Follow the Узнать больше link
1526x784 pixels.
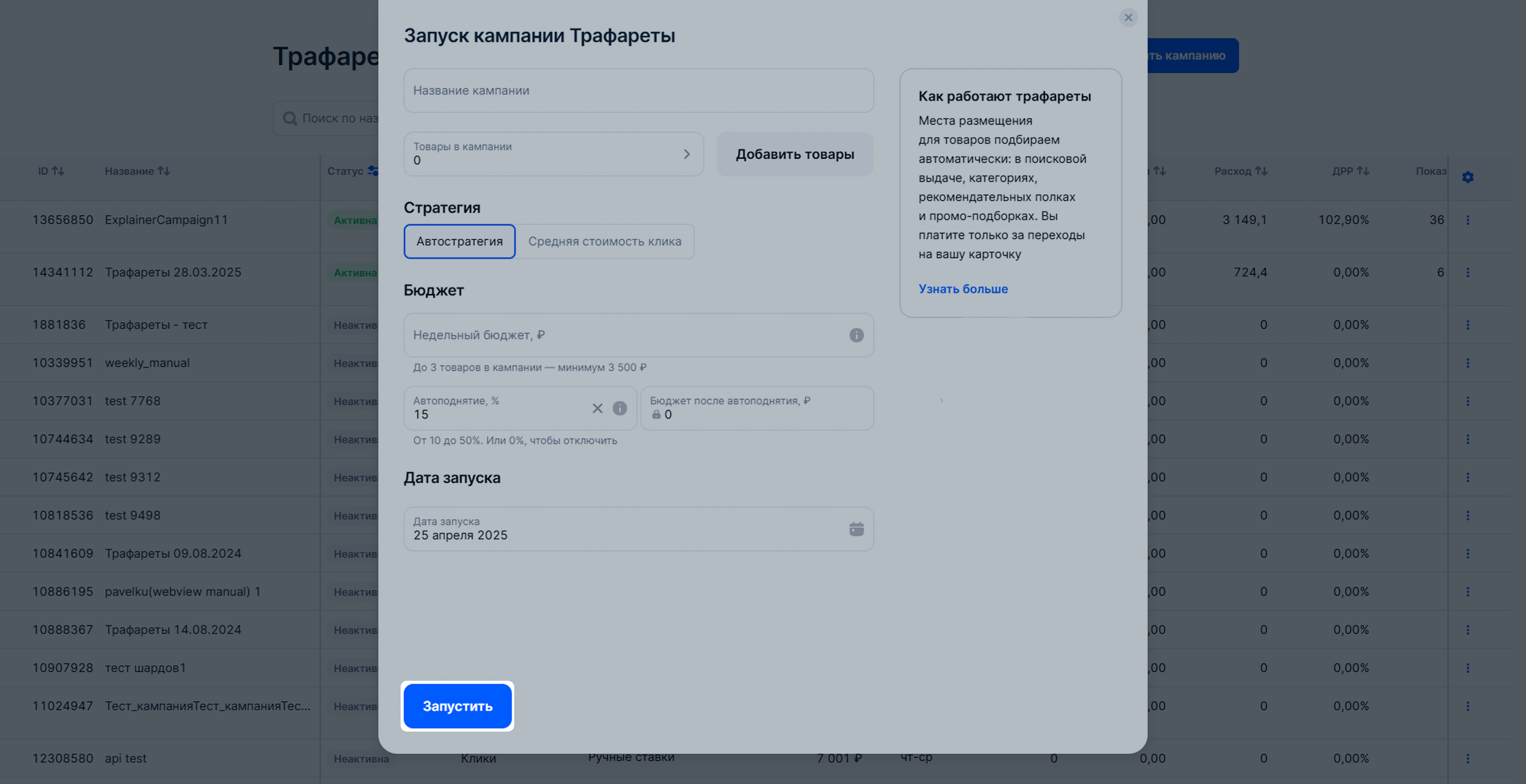[x=962, y=289]
